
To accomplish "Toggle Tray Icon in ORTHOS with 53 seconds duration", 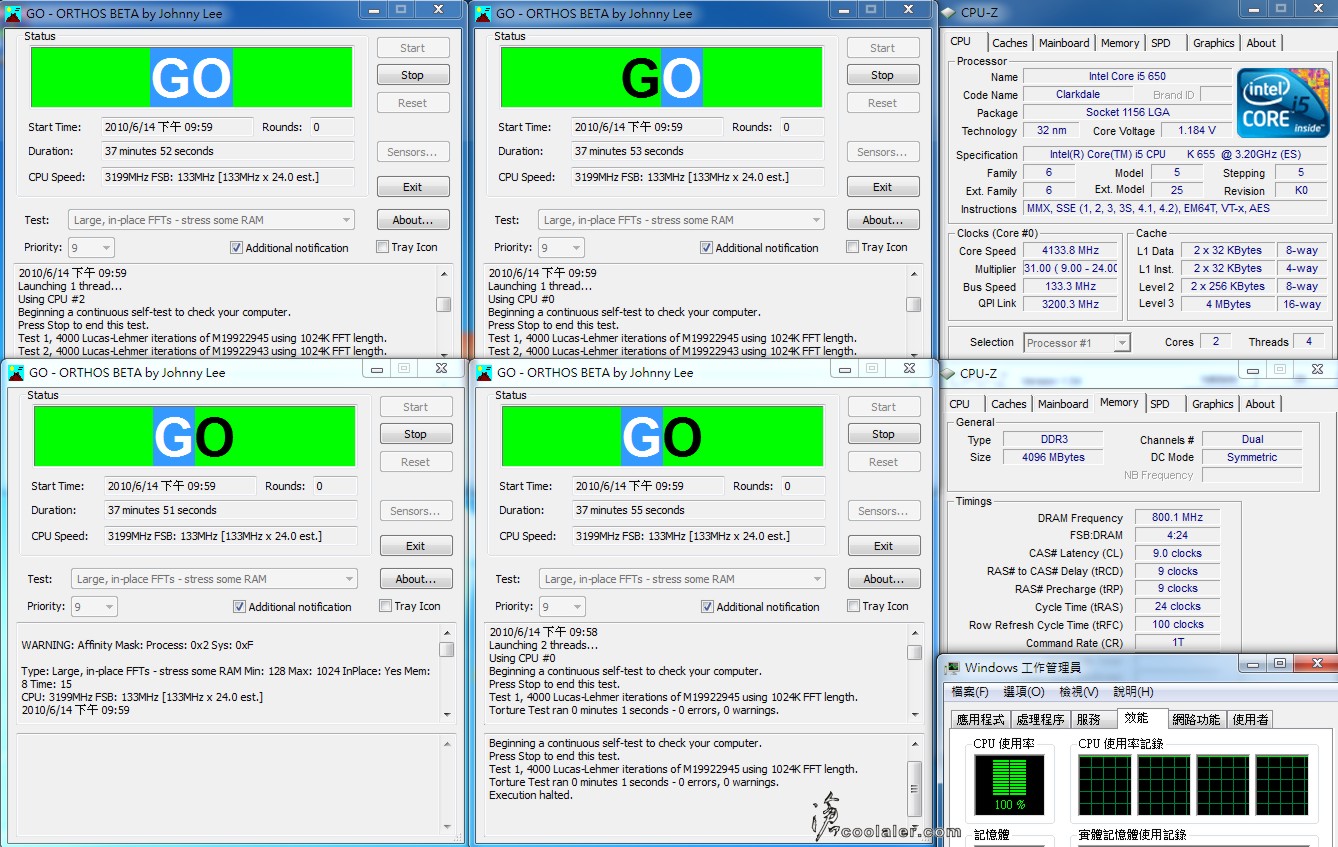I will click(x=852, y=247).
